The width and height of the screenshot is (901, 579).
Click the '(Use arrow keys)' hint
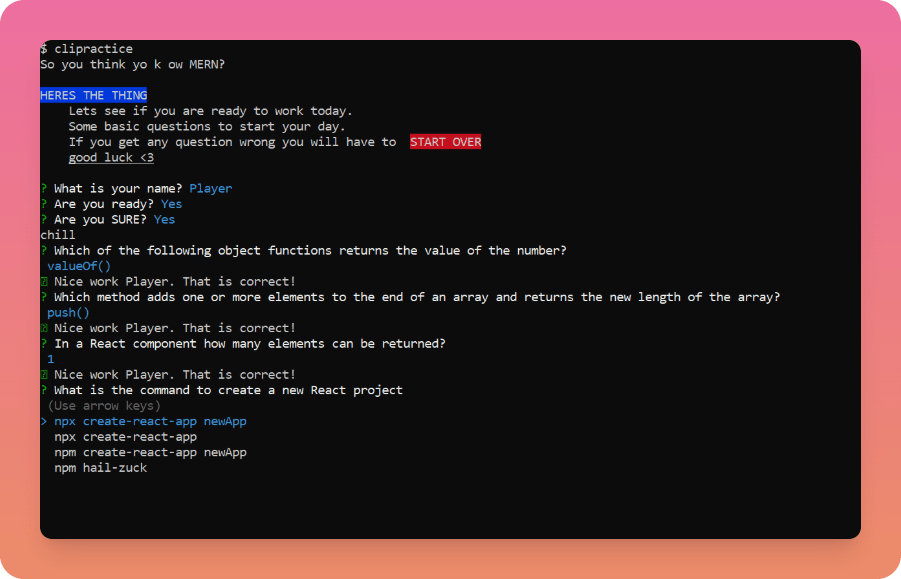pos(104,406)
